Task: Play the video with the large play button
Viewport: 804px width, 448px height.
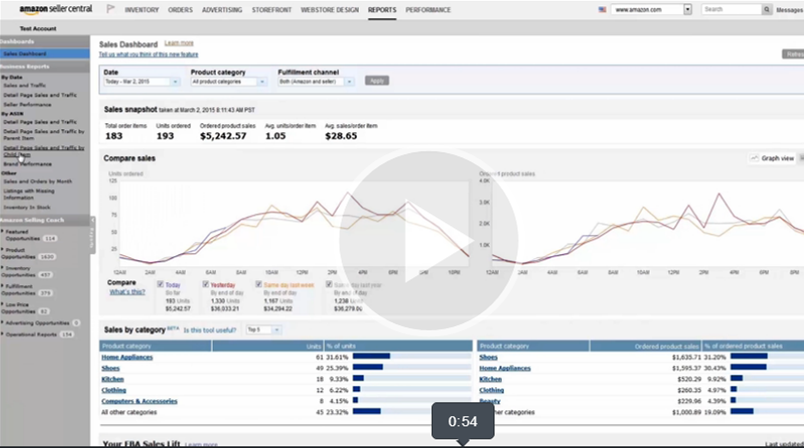Action: (429, 240)
